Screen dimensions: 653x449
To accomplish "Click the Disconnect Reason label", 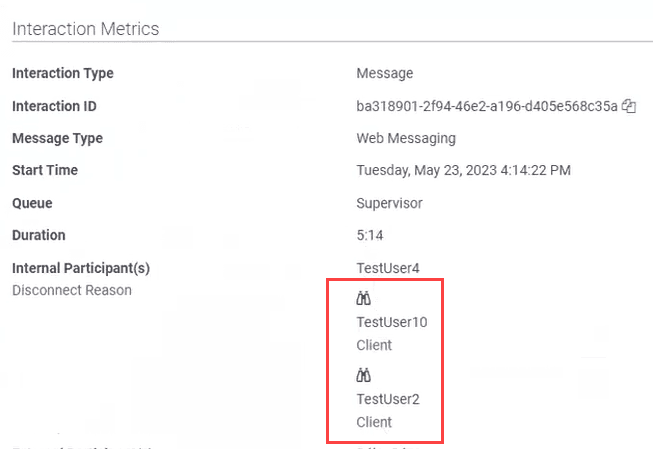I will [x=71, y=290].
